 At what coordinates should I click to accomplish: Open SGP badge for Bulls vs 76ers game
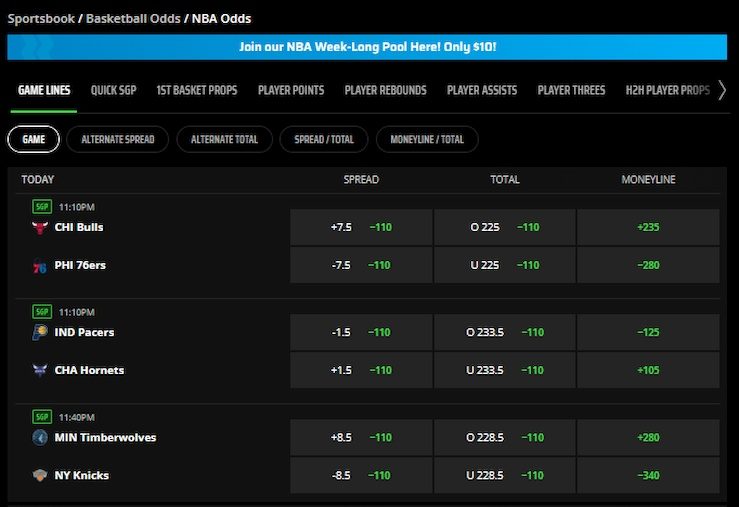[42, 207]
